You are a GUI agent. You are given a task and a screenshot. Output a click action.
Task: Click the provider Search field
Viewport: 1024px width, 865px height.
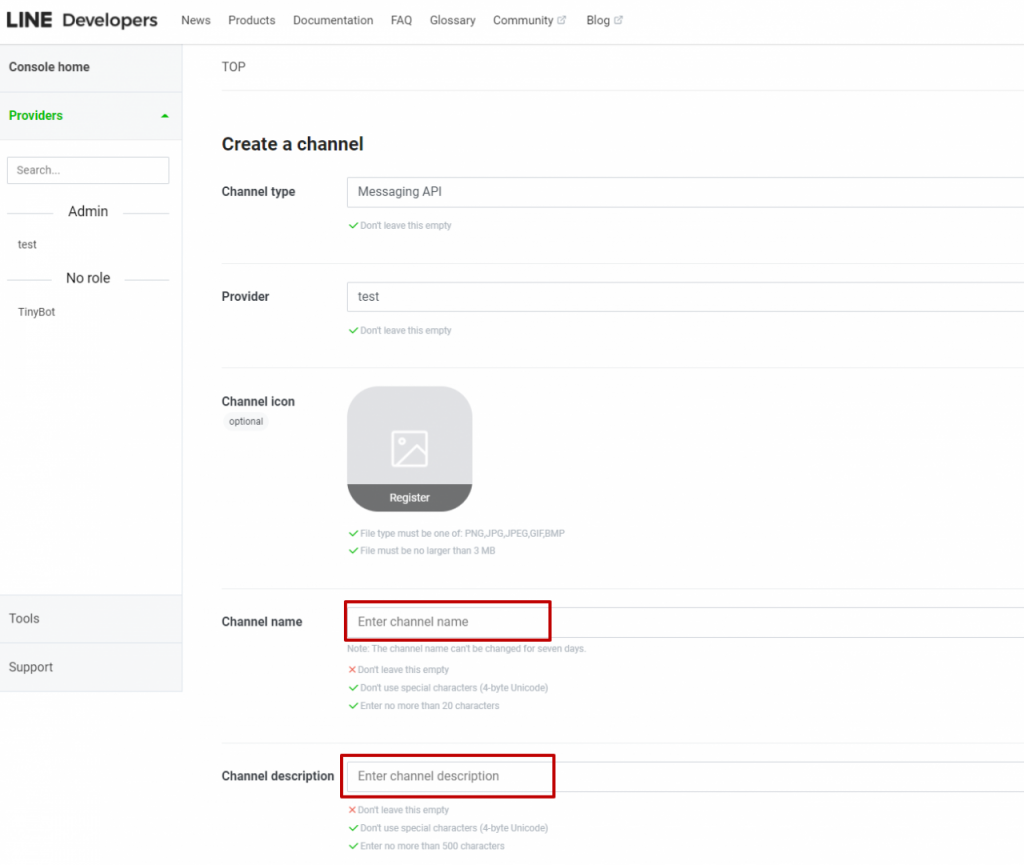coord(88,171)
